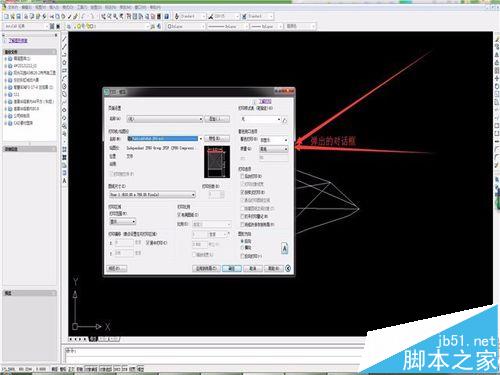Select the Revision Cloud tool
This screenshot has height=375, width=500.
tap(64, 94)
